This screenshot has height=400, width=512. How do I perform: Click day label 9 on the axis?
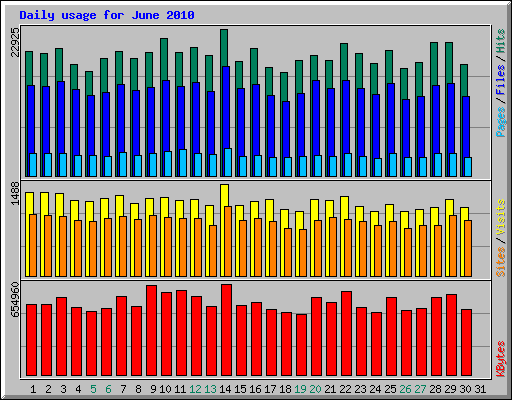pos(153,389)
